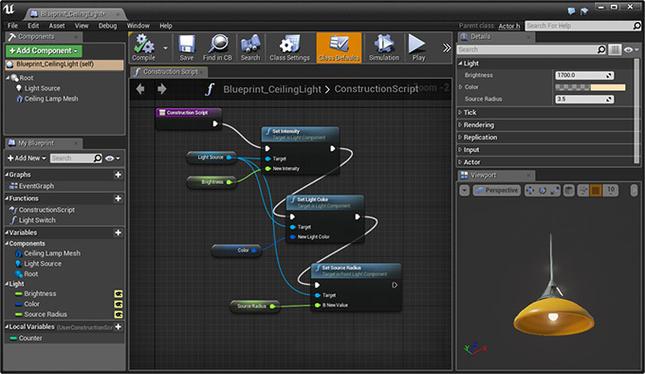Click Blueprint_CeilingLight in the graph breadcrumb
Image resolution: width=645 pixels, height=374 pixels.
click(272, 89)
